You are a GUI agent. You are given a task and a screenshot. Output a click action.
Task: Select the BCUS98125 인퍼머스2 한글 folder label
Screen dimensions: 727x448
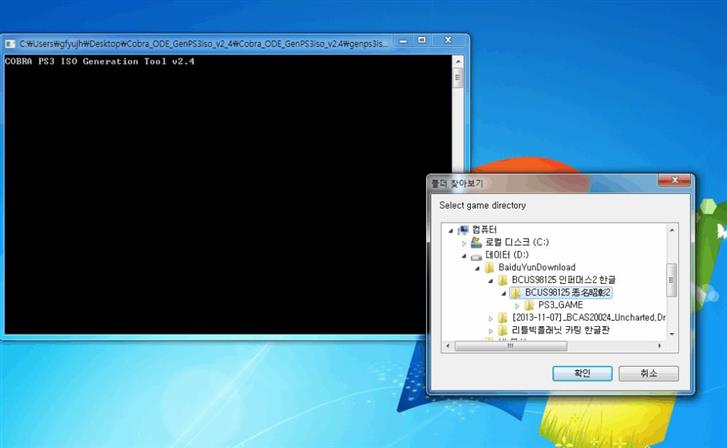coord(563,280)
